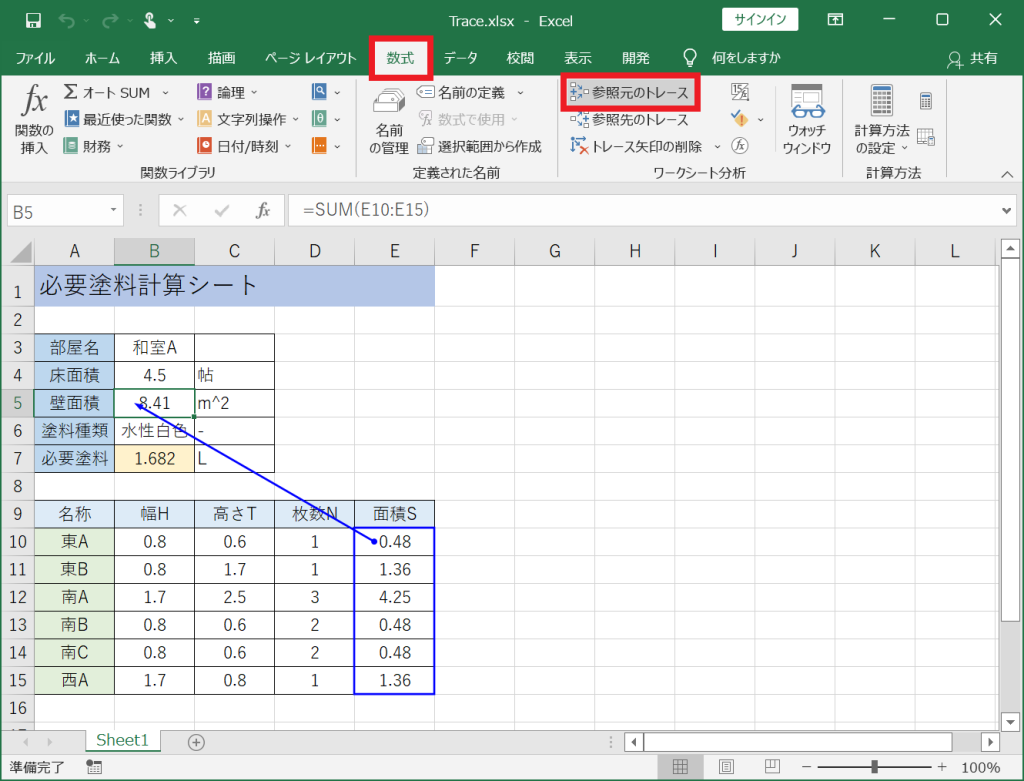The width and height of the screenshot is (1024, 781).
Task: Open 名前の管理 name manager
Action: [389, 121]
